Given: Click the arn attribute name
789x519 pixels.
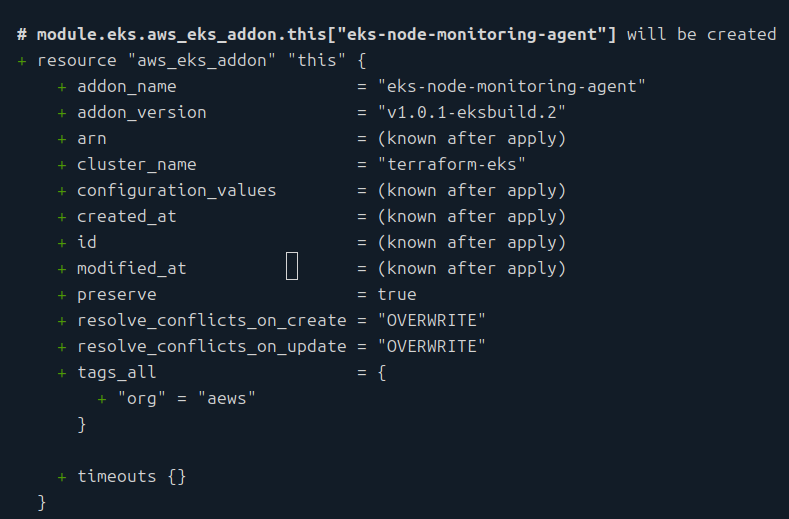Looking at the screenshot, I should (91, 138).
